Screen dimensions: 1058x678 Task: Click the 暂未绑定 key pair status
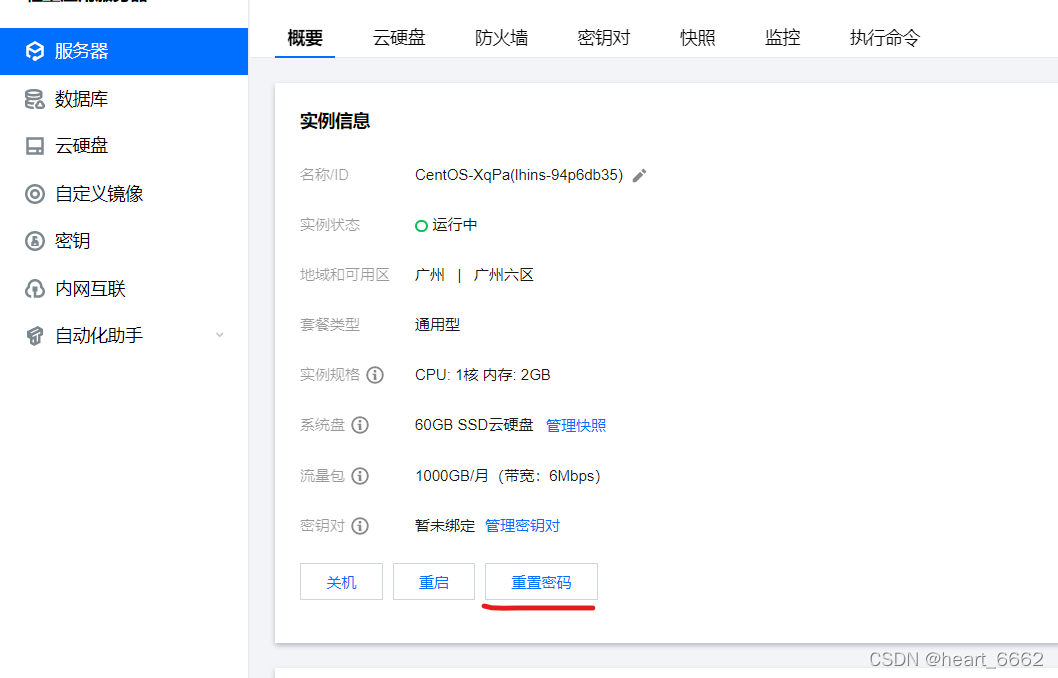pos(445,526)
